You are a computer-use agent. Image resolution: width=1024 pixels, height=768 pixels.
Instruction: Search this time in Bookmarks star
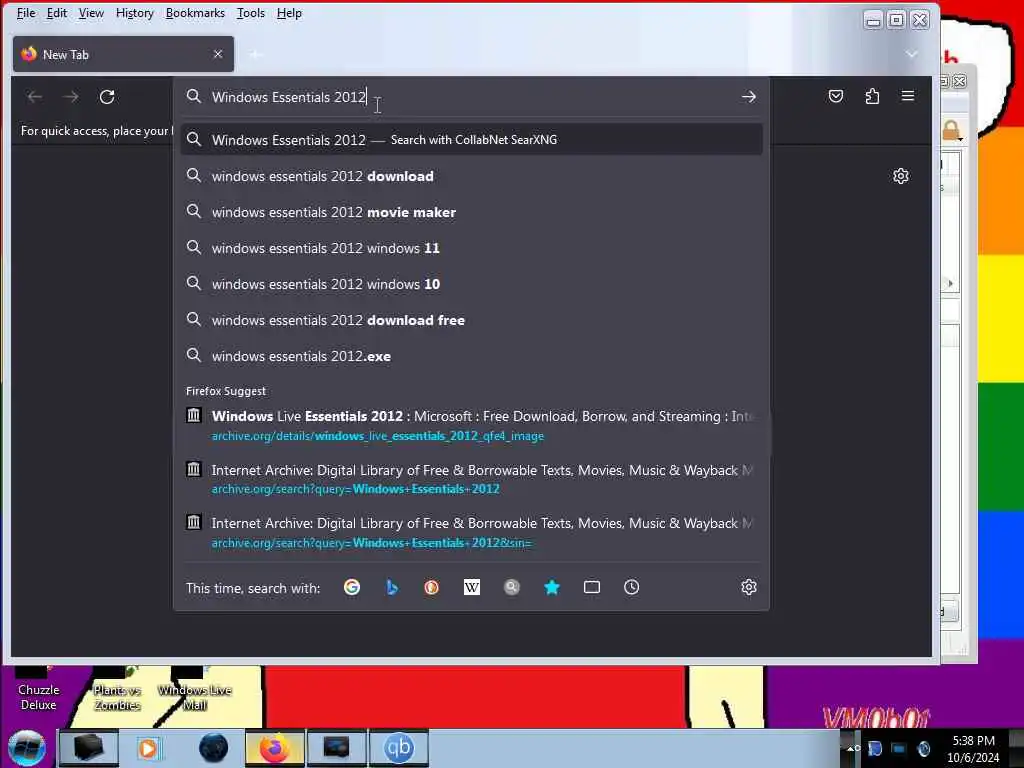(x=552, y=587)
